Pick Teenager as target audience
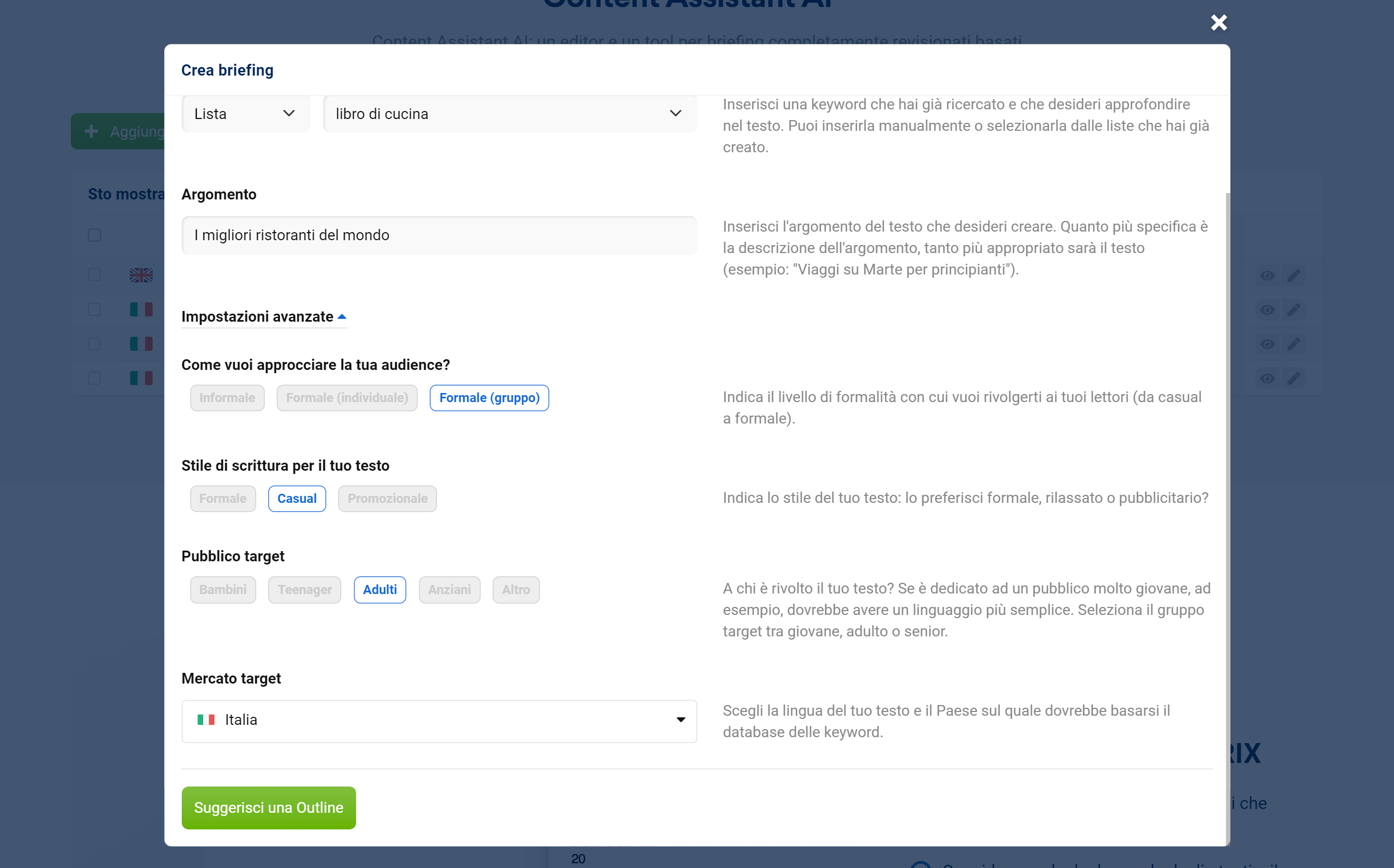Screen dimensions: 1394x868 click(305, 590)
